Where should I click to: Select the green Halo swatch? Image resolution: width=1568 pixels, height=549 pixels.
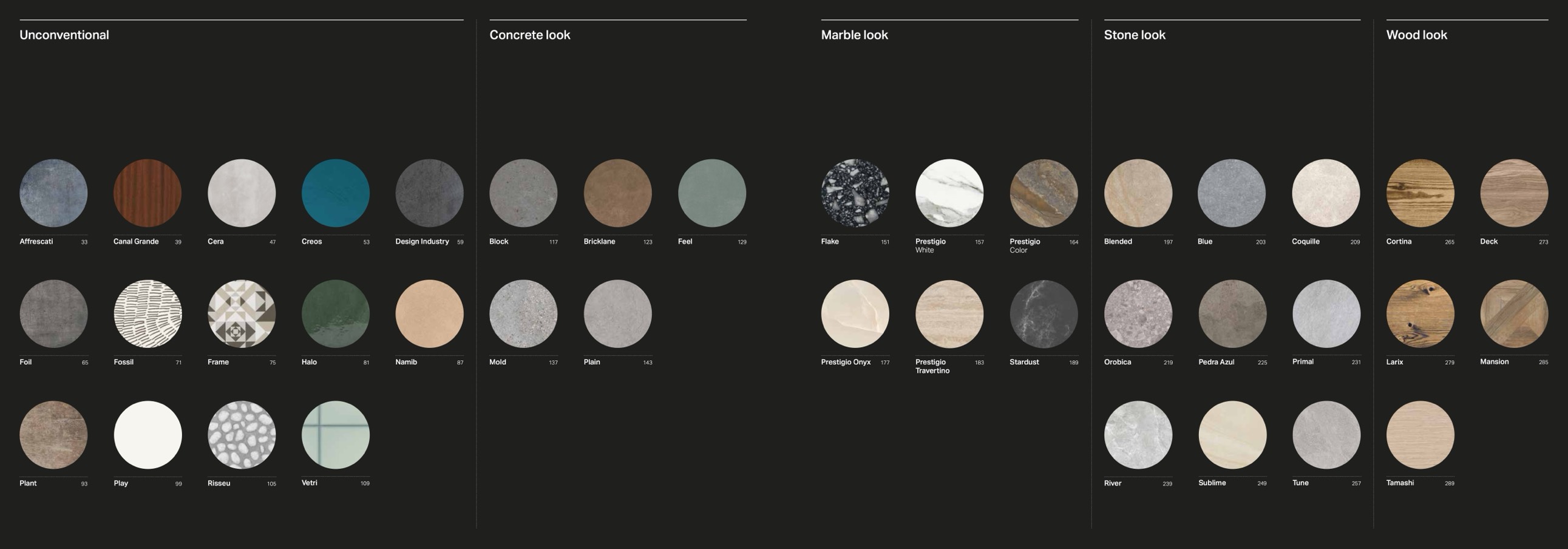tap(335, 314)
